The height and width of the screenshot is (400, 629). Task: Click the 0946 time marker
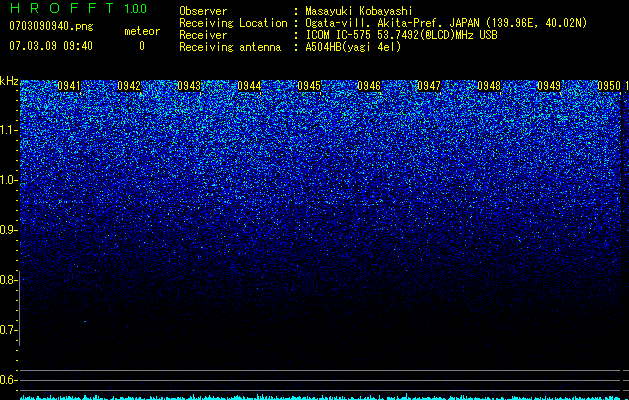tap(369, 86)
